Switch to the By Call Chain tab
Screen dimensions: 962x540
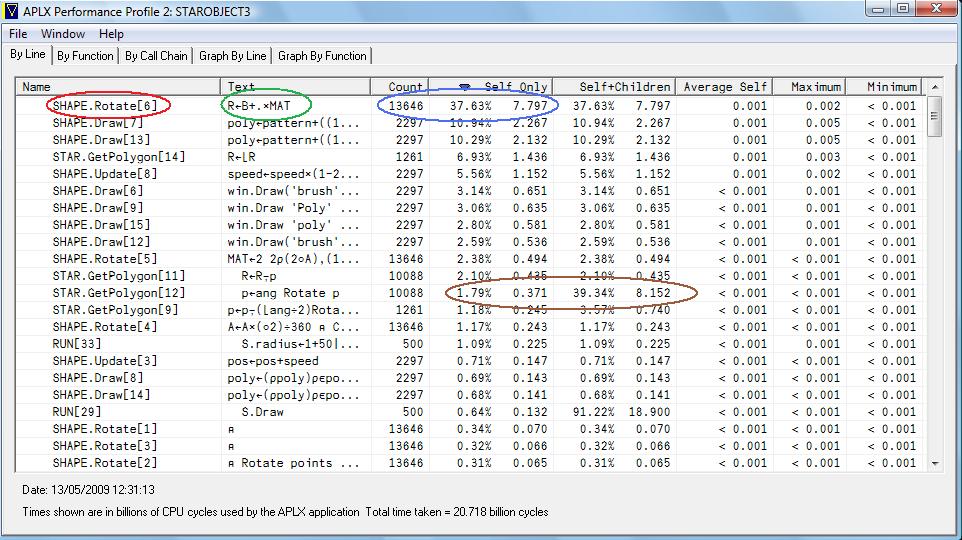[156, 56]
